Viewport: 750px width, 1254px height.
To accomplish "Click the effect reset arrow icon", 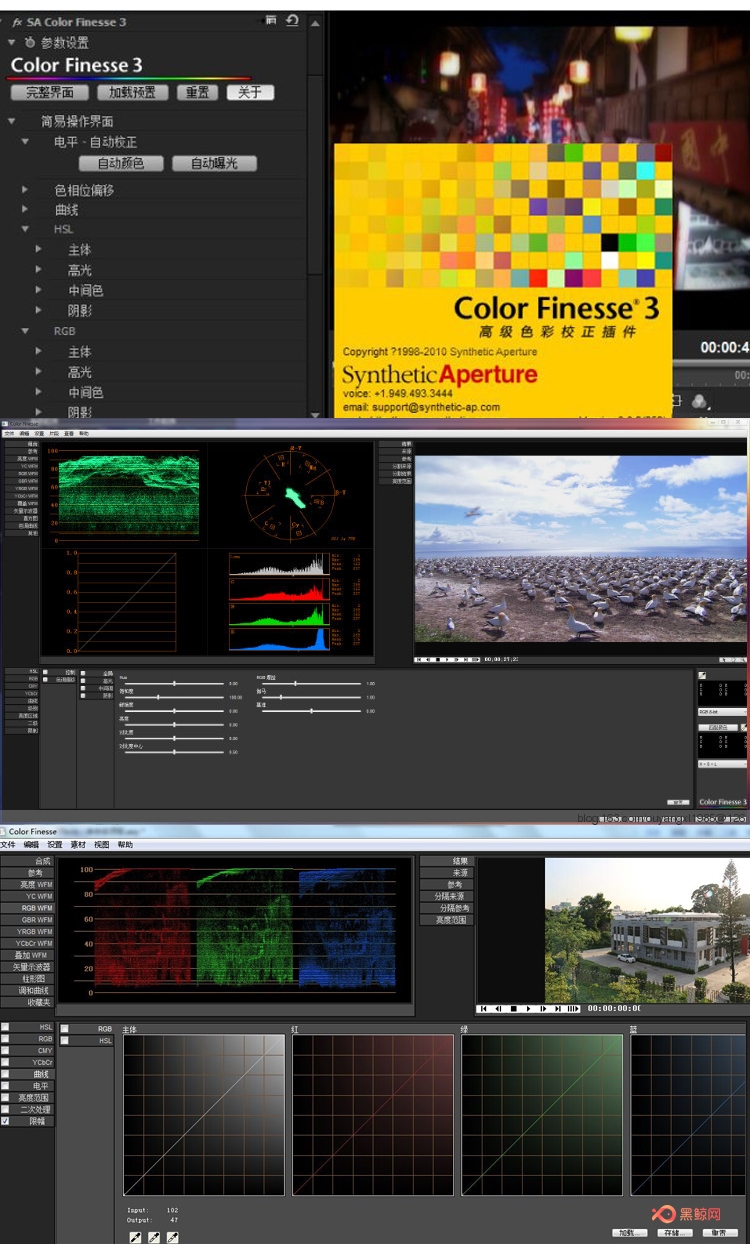I will coord(292,20).
